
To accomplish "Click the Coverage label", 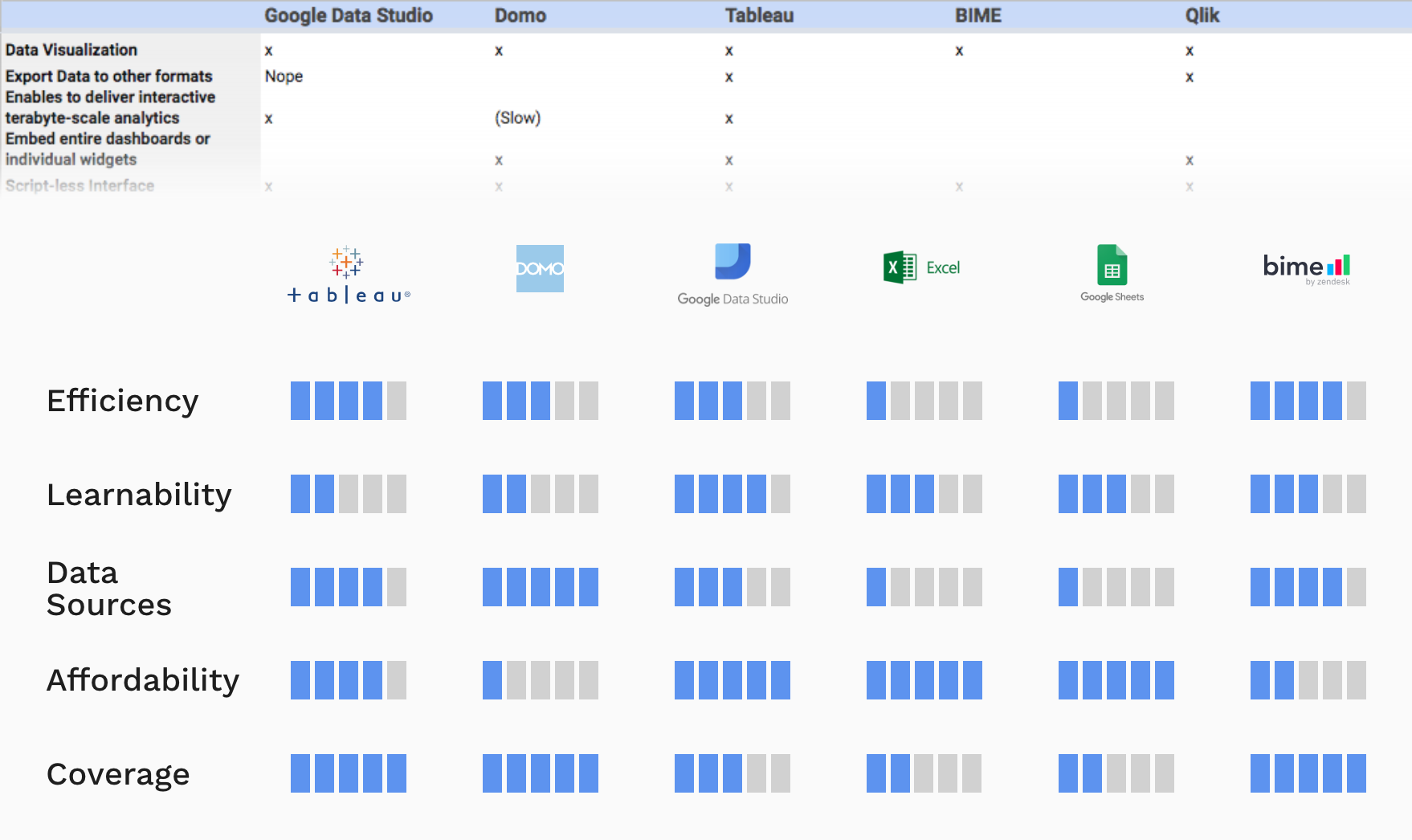I will [118, 774].
